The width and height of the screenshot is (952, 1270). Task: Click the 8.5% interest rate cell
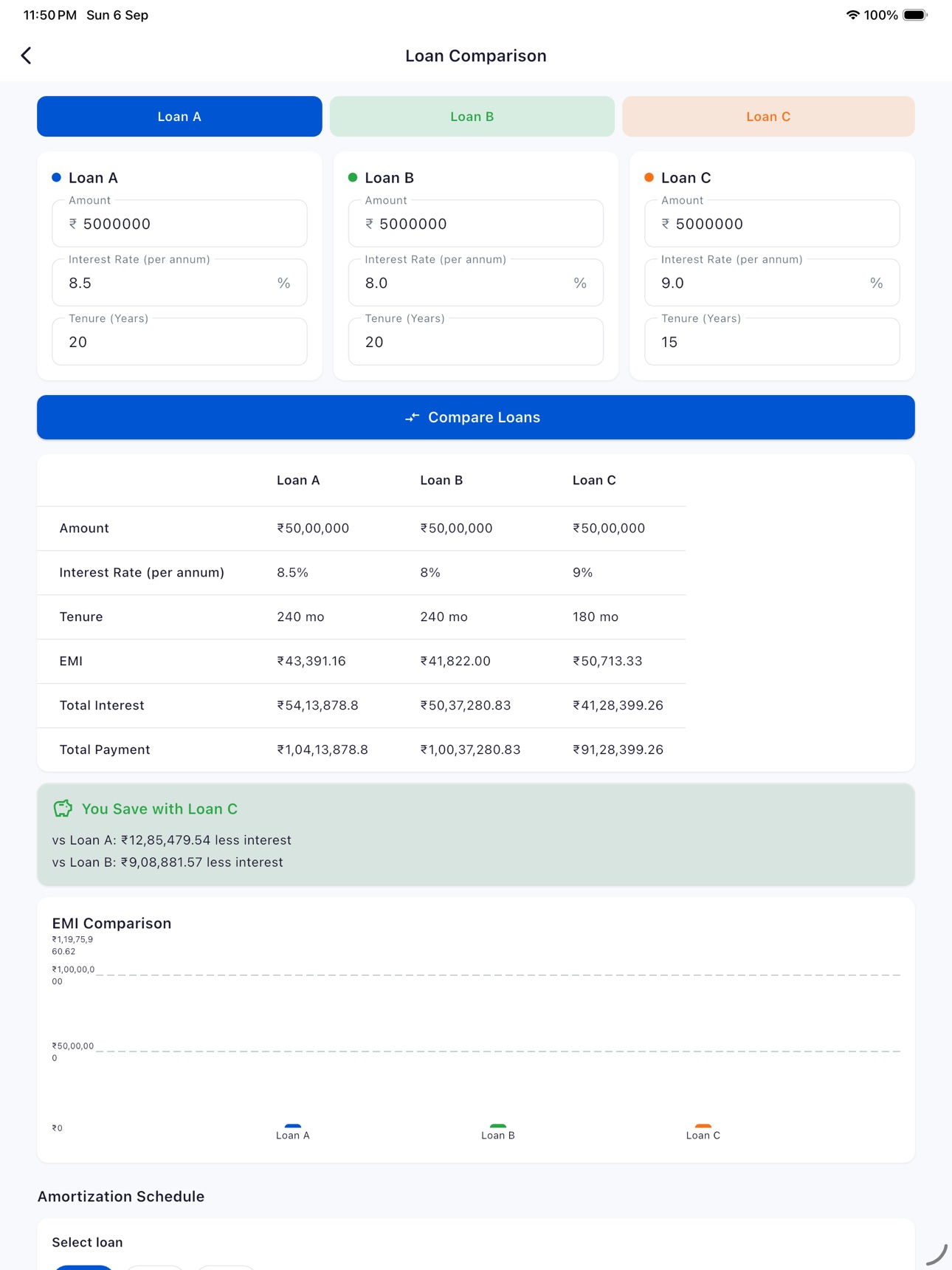[x=292, y=572]
